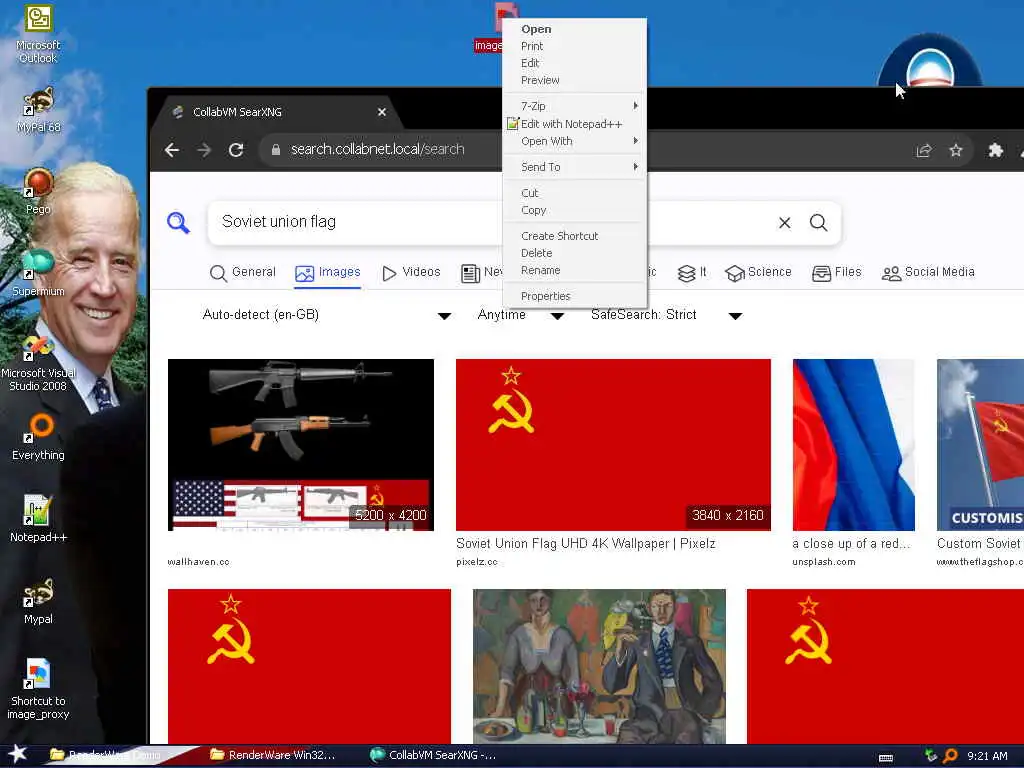
Task: Choose Rename from context menu
Action: click(x=575, y=270)
